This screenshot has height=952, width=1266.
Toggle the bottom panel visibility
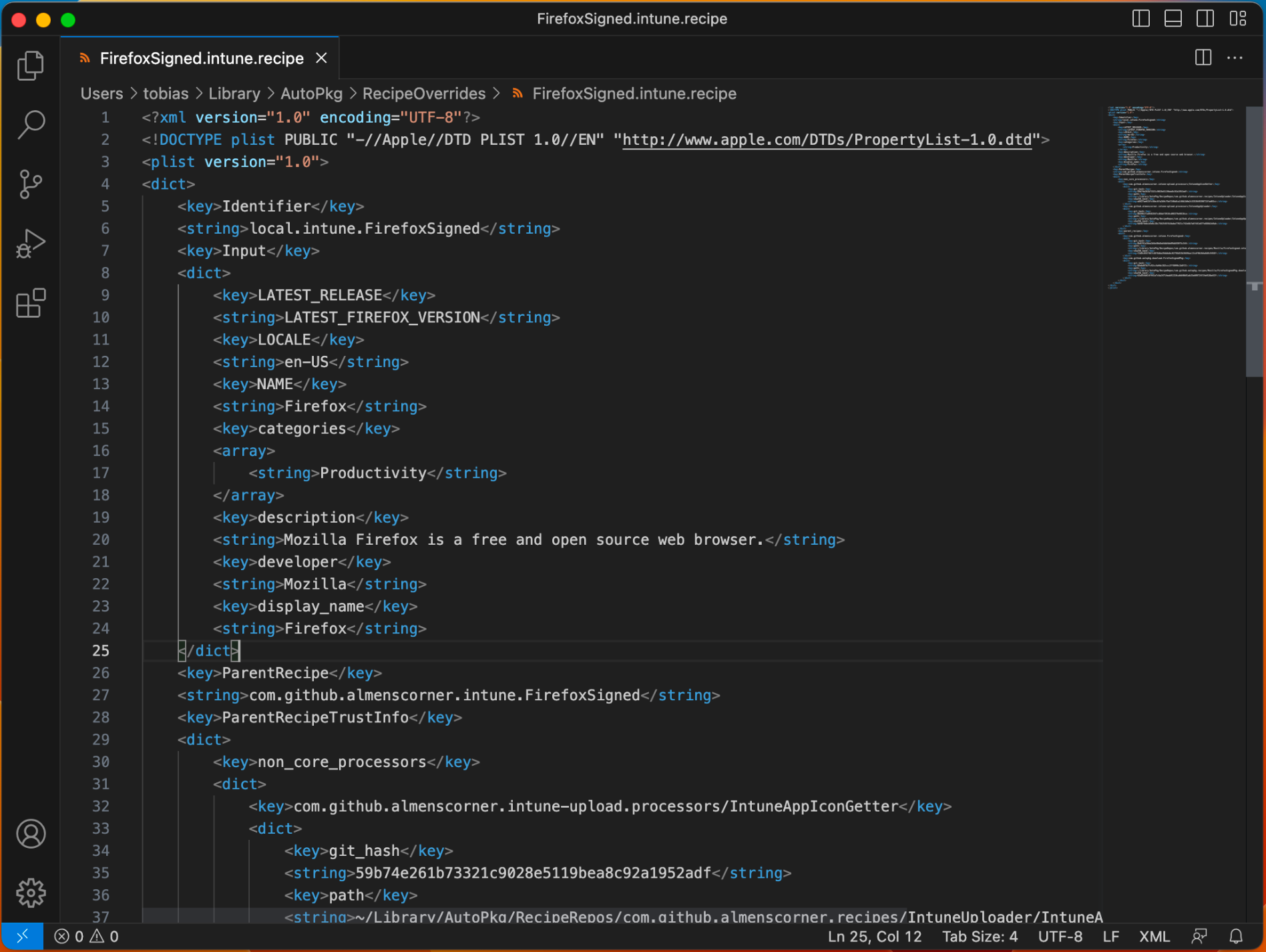(1173, 19)
